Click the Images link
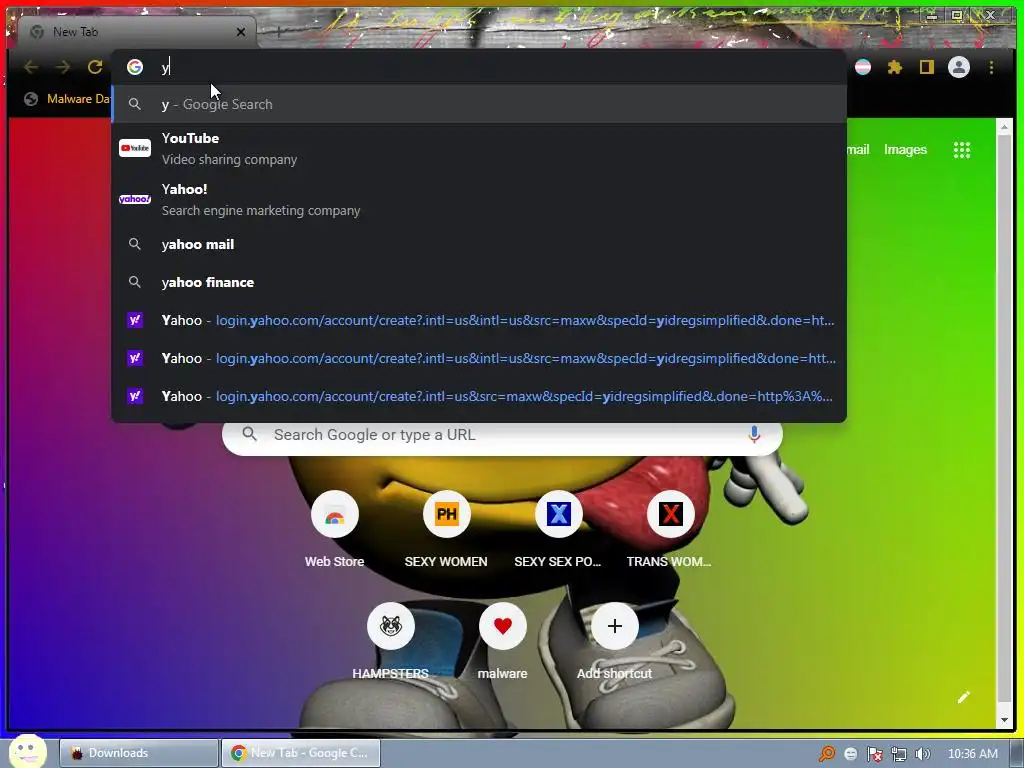Screen dimensions: 1024x768 pos(905,150)
